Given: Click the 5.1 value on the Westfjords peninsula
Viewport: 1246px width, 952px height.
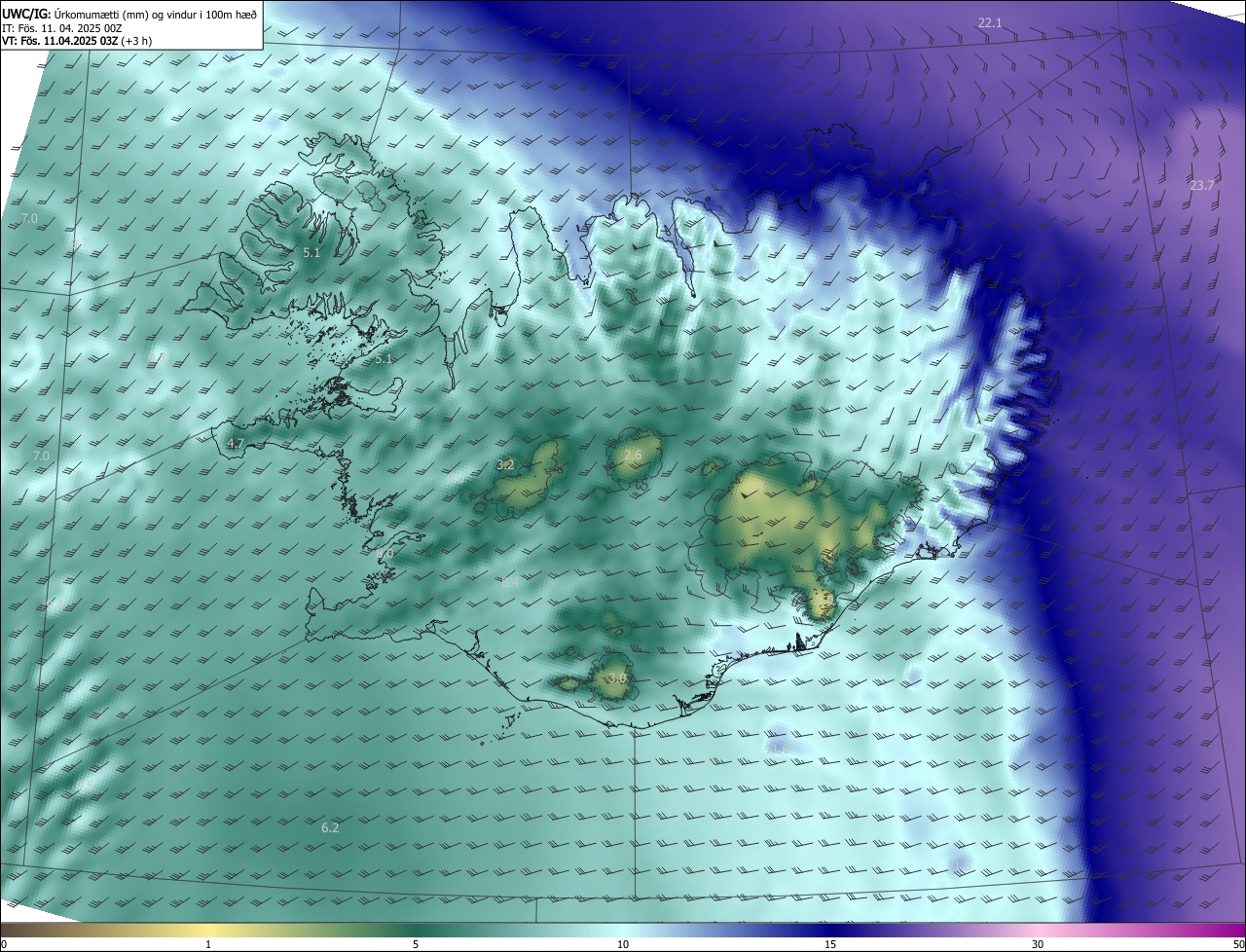Looking at the screenshot, I should pos(311,252).
